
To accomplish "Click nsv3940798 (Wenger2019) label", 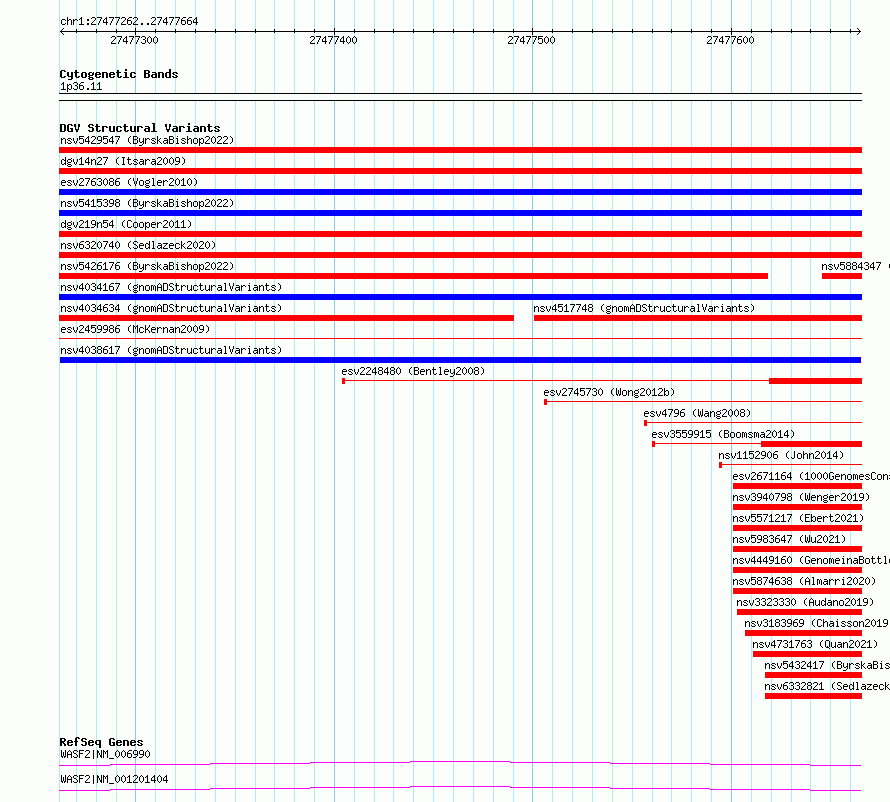I will coord(801,497).
